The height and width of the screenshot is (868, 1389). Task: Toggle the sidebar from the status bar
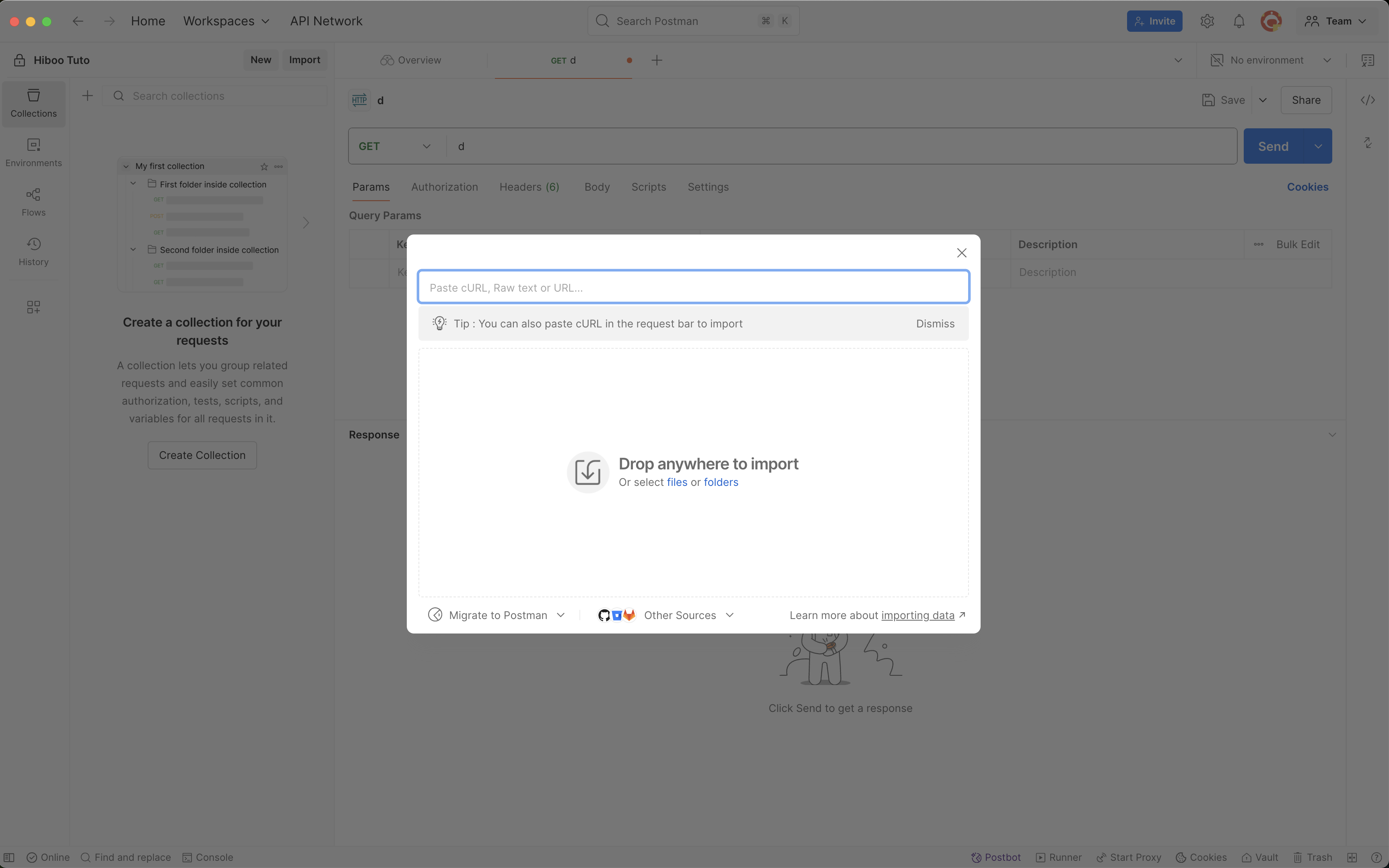click(x=9, y=857)
